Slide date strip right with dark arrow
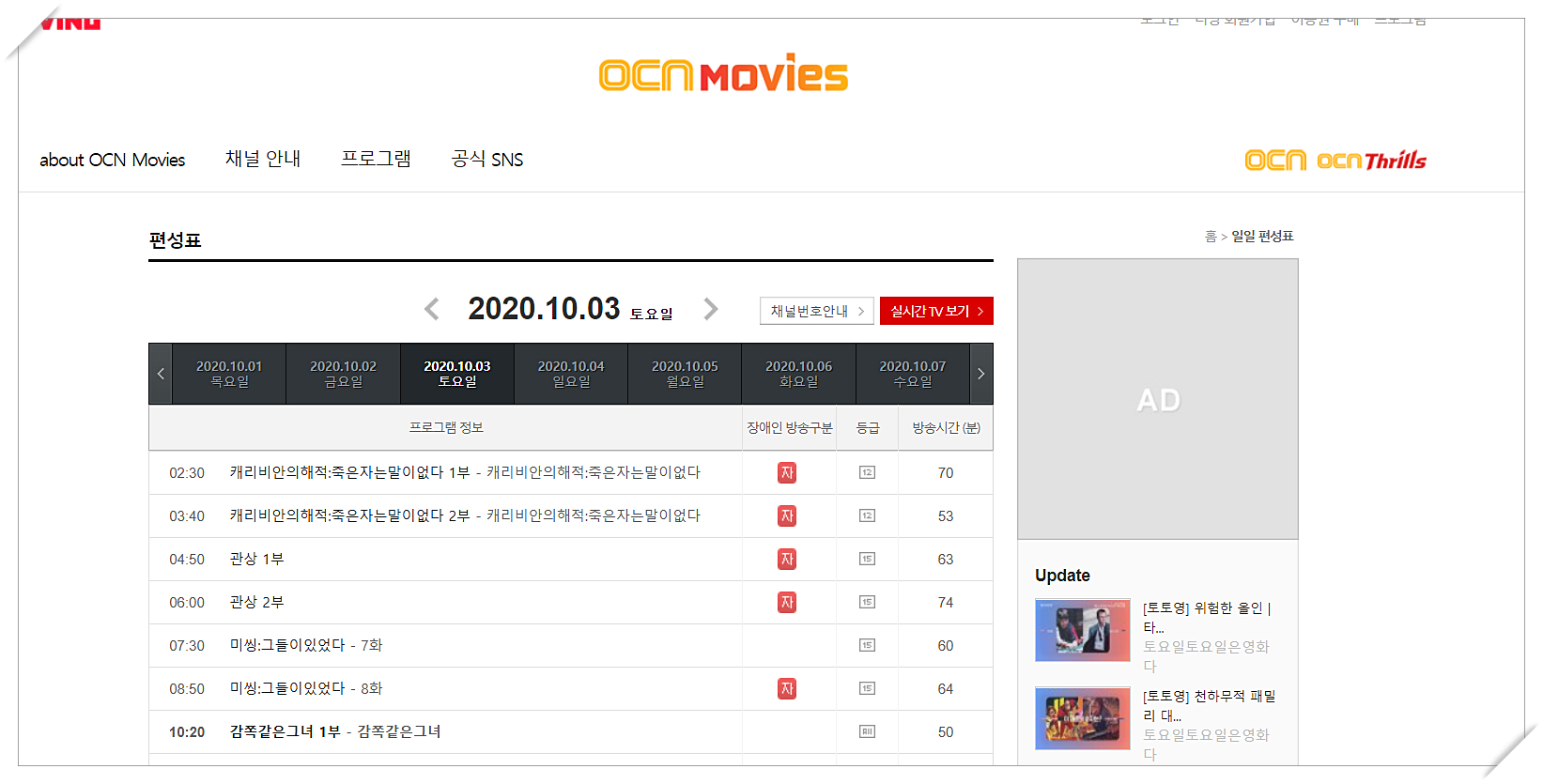1543x784 pixels. pyautogui.click(x=980, y=374)
